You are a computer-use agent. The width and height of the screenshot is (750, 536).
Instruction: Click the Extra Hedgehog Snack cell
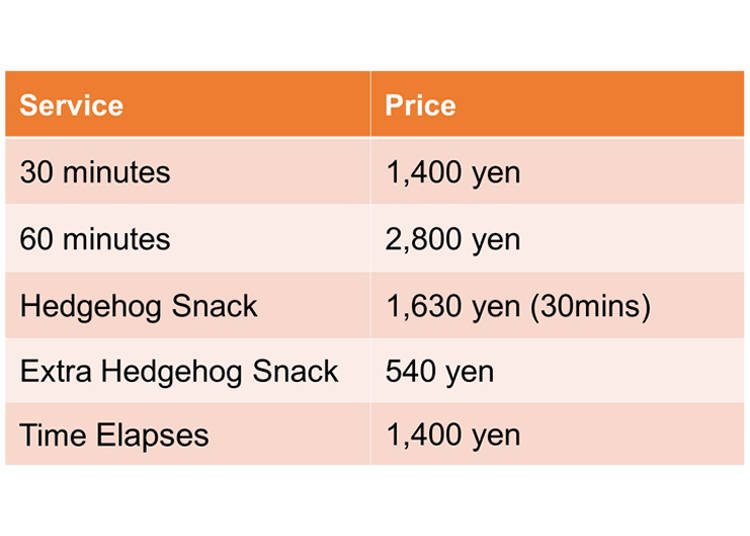188,371
